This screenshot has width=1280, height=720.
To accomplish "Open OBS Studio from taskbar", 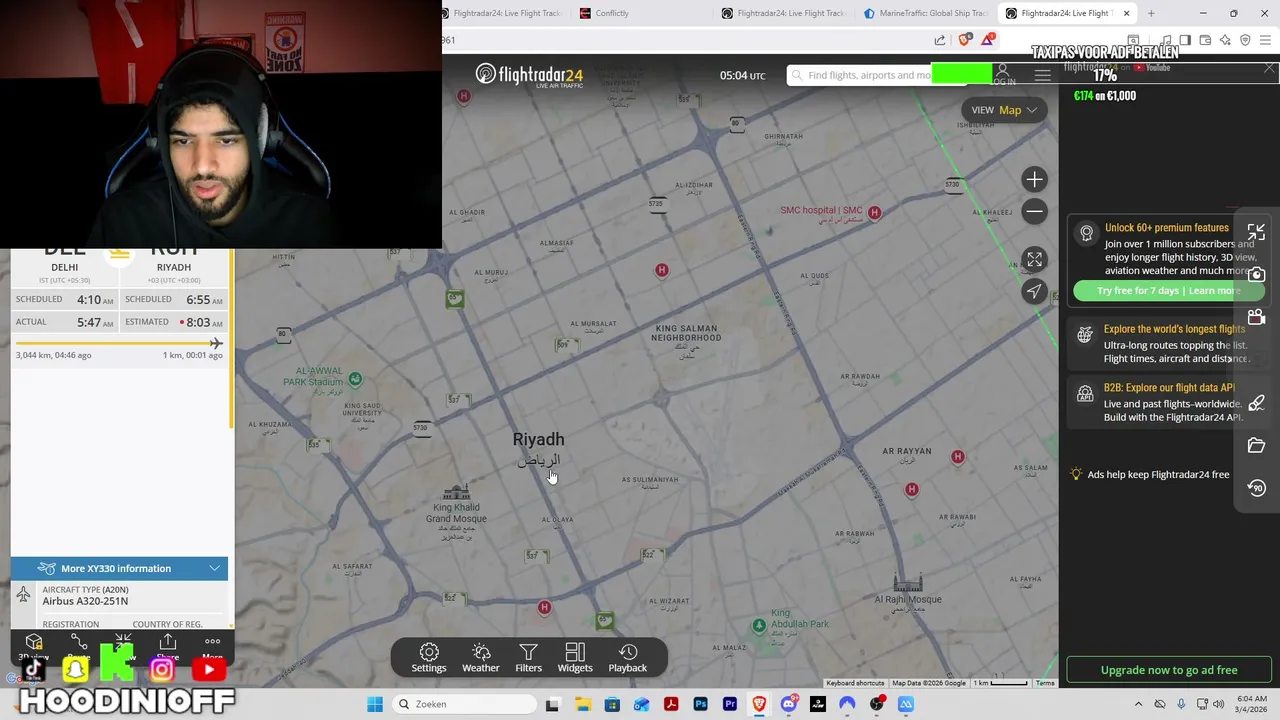I will click(877, 704).
